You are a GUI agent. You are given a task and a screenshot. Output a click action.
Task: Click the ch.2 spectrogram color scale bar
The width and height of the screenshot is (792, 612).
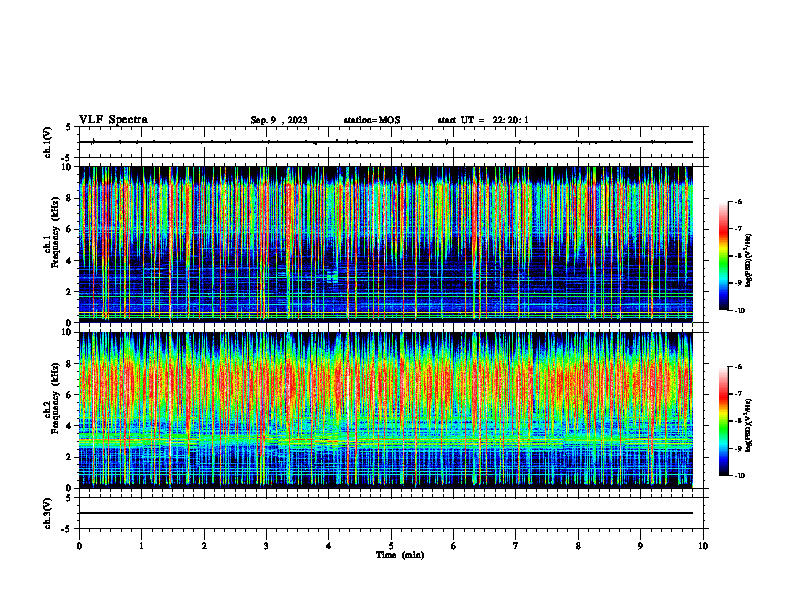click(x=724, y=421)
